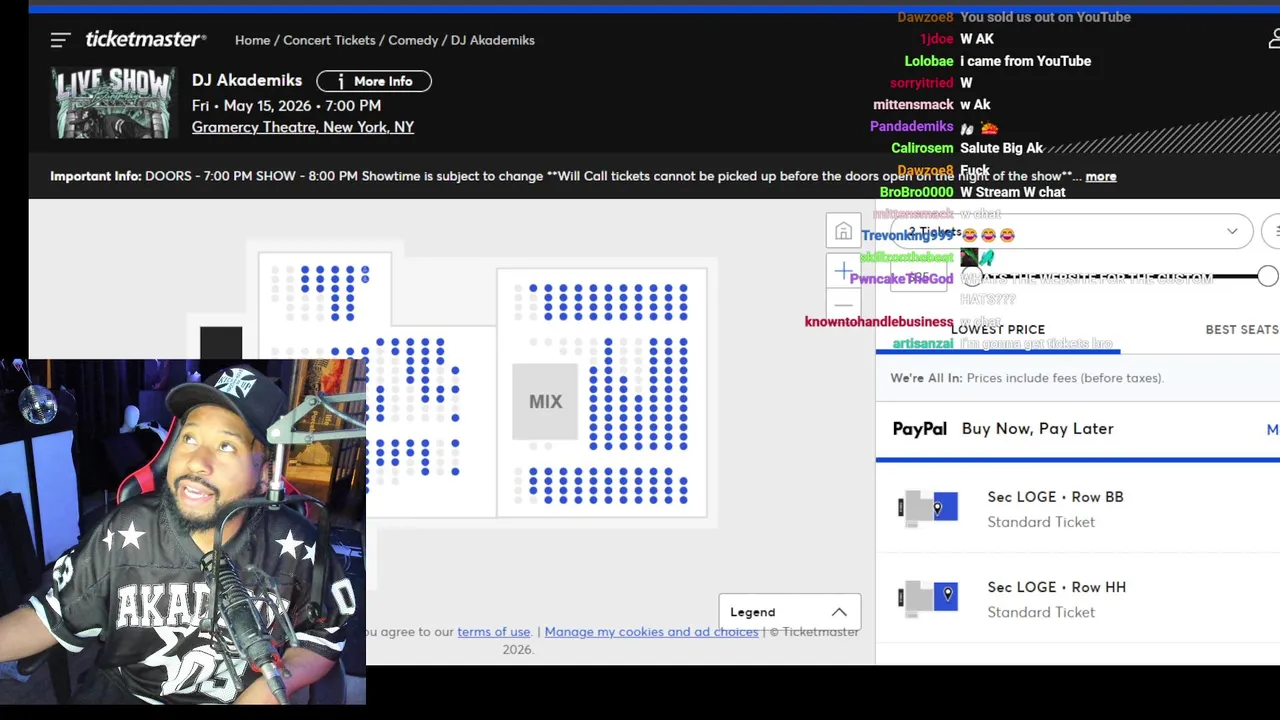The image size is (1280, 720).
Task: Zoom in the seat map with plus
Action: point(843,271)
